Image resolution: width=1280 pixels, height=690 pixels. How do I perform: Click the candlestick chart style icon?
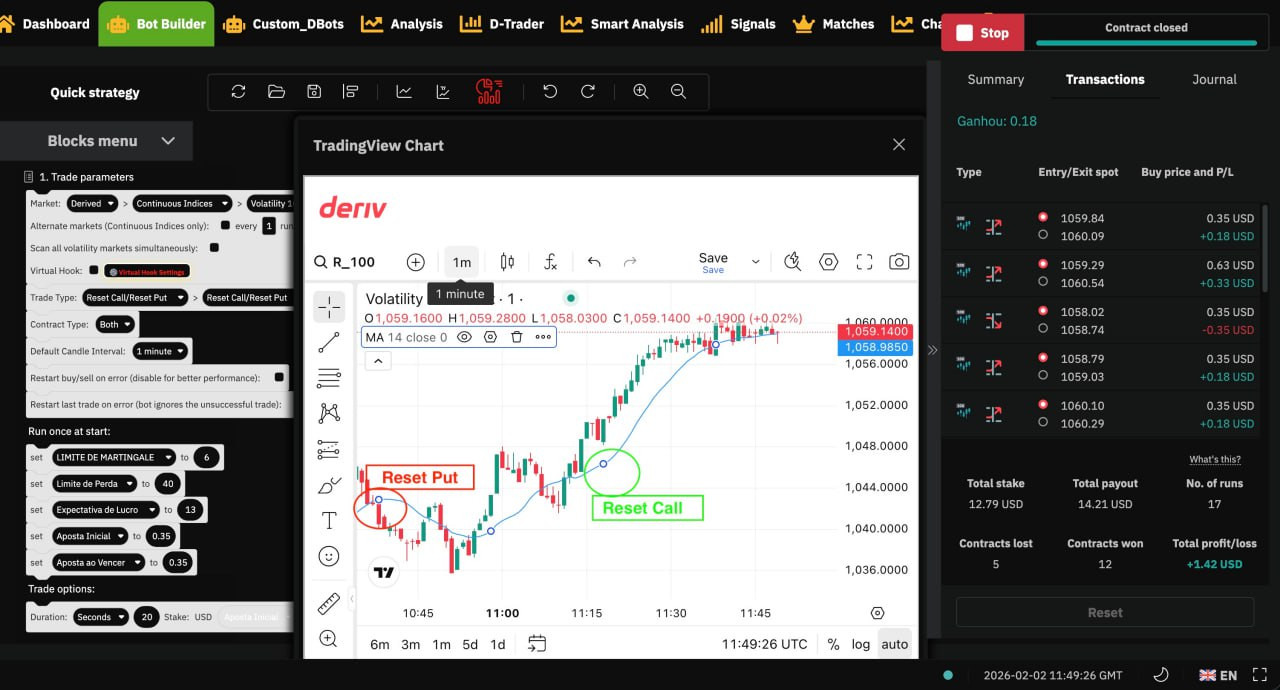[x=507, y=262]
